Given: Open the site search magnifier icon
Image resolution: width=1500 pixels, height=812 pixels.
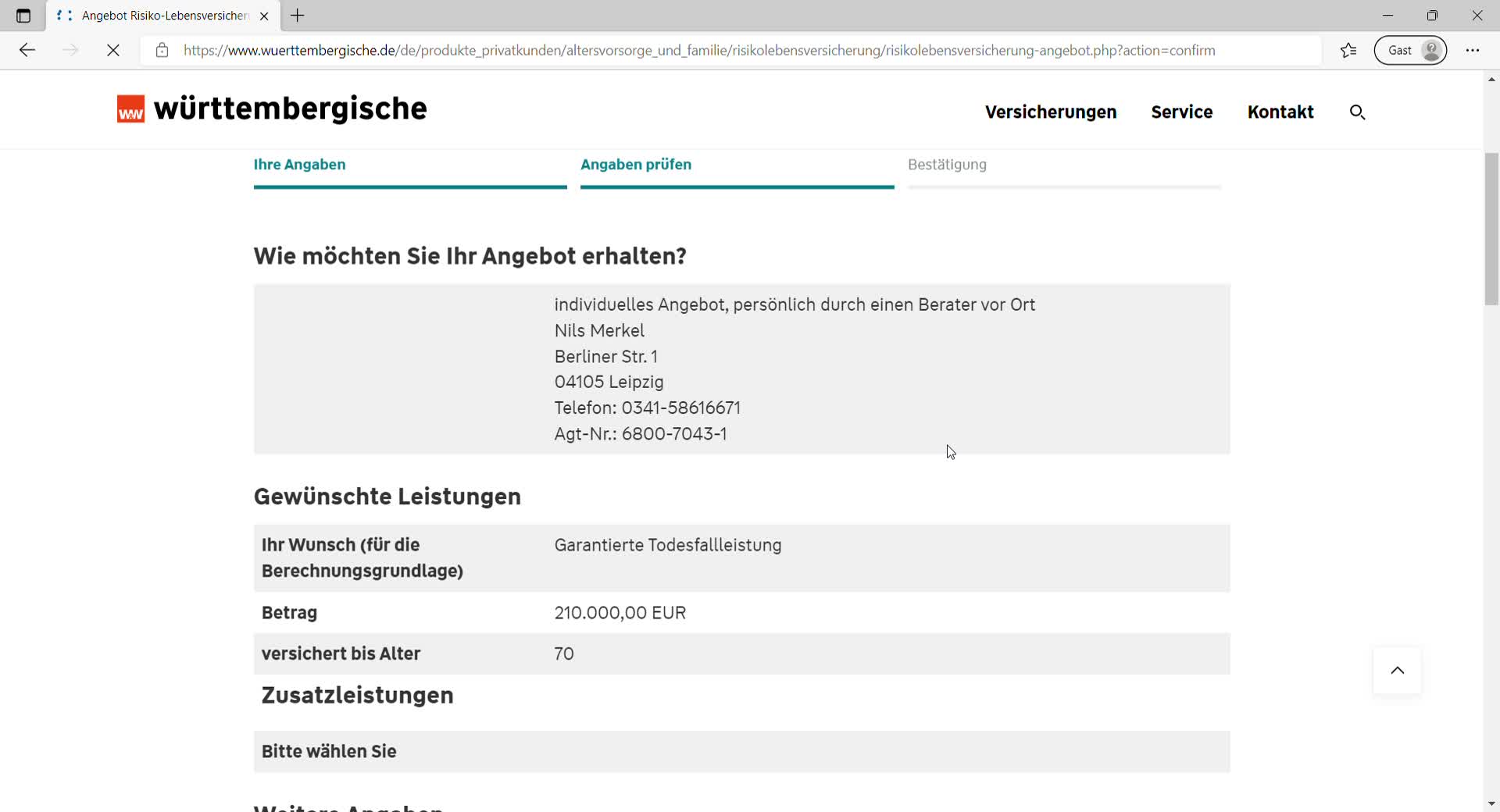Looking at the screenshot, I should coord(1357,112).
